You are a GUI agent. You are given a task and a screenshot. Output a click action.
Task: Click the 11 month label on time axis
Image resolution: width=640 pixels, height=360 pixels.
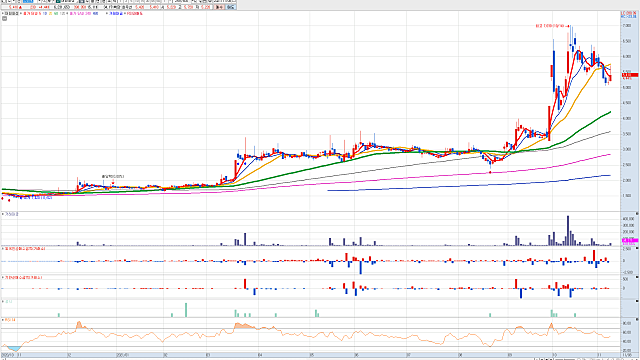click(x=599, y=355)
